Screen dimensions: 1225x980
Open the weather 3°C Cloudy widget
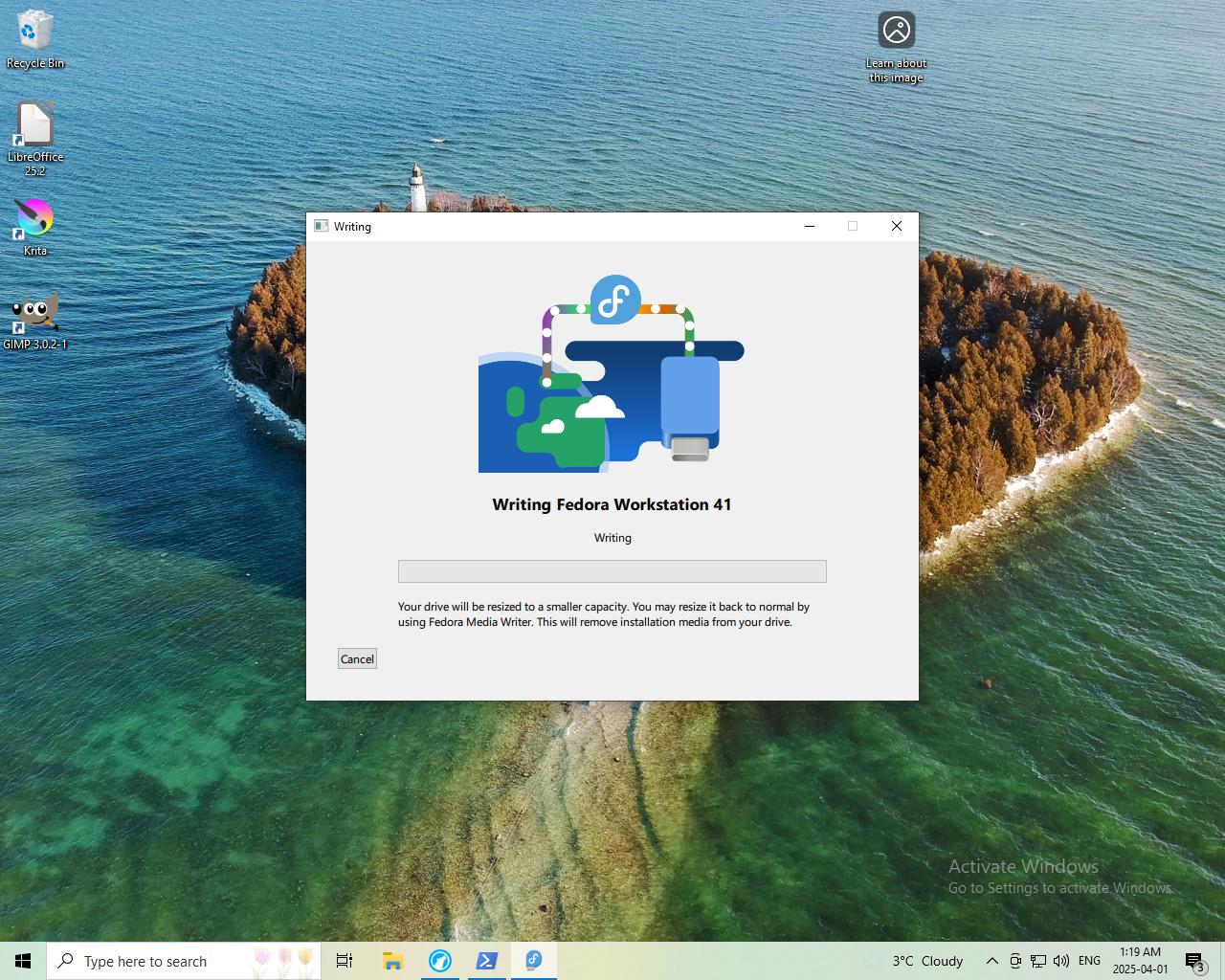(916, 961)
